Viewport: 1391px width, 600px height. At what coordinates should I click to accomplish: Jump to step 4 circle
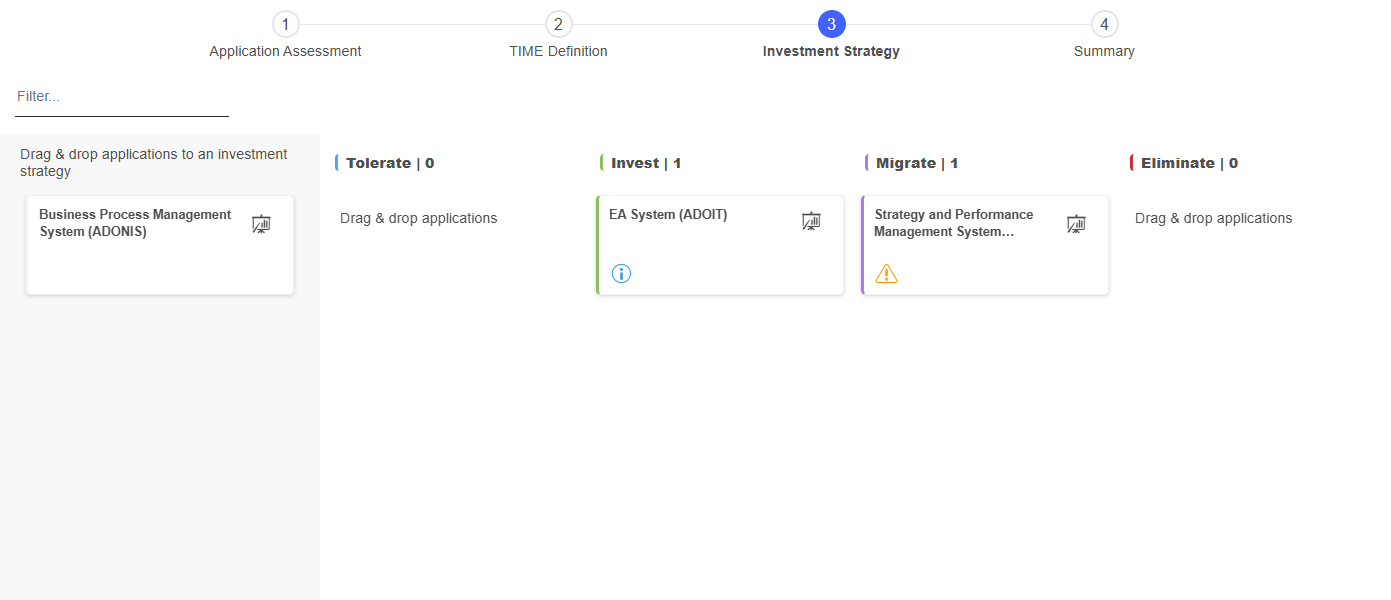point(1104,24)
